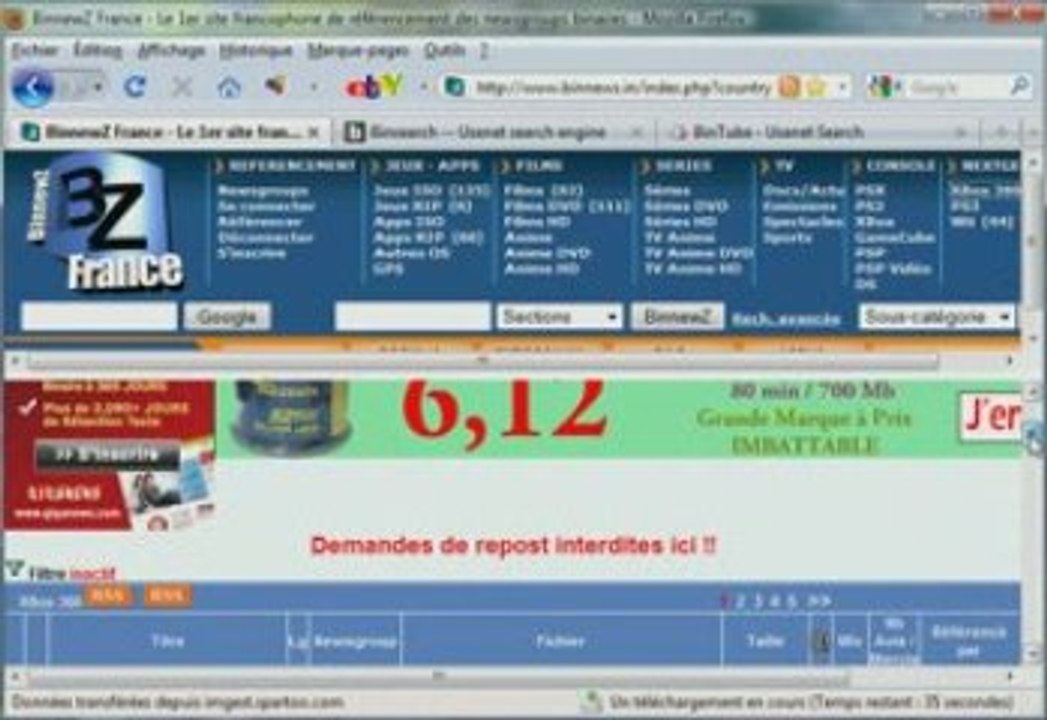Screen dimensions: 1047x720
Task: Open the TV Anime DVD link
Action: point(698,253)
